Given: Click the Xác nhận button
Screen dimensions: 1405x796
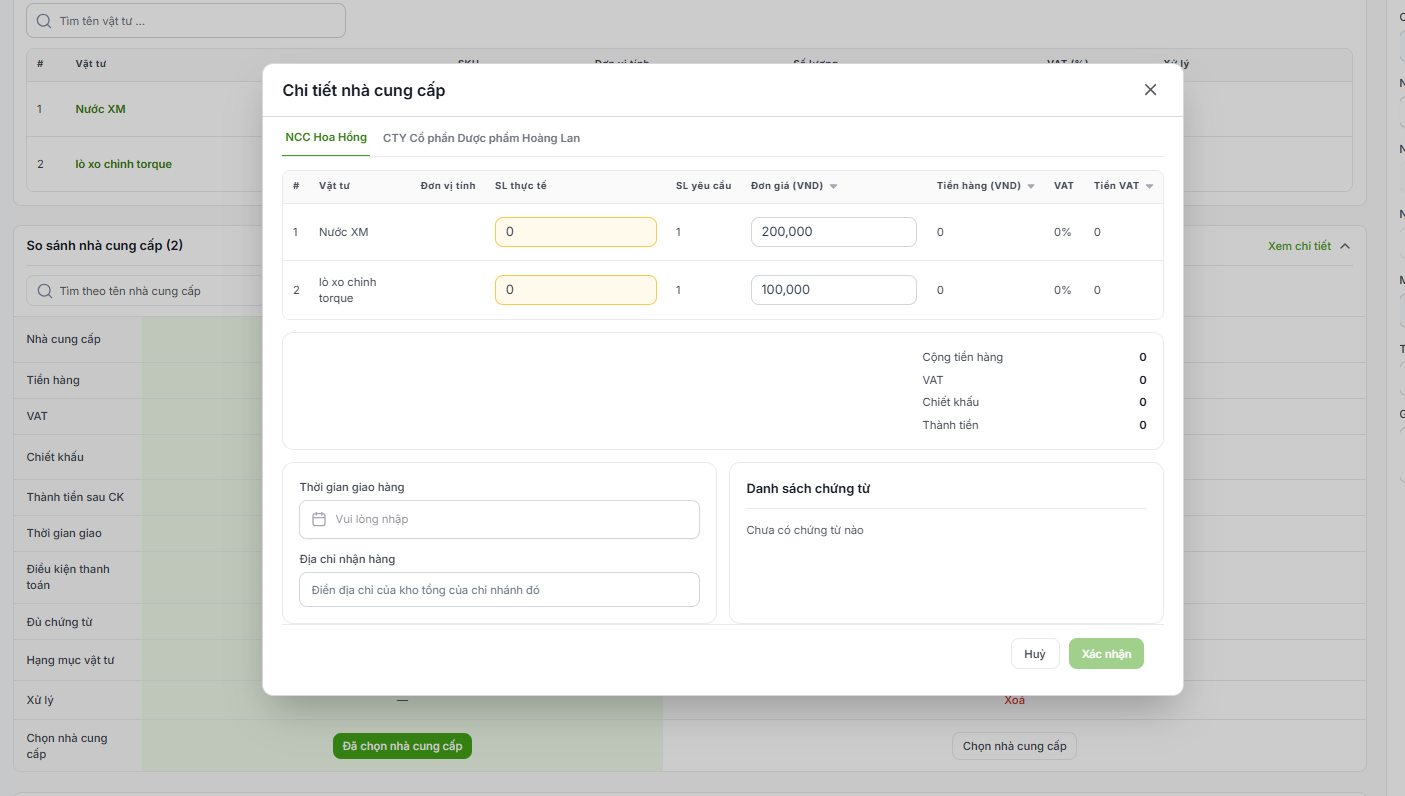Looking at the screenshot, I should 1106,654.
